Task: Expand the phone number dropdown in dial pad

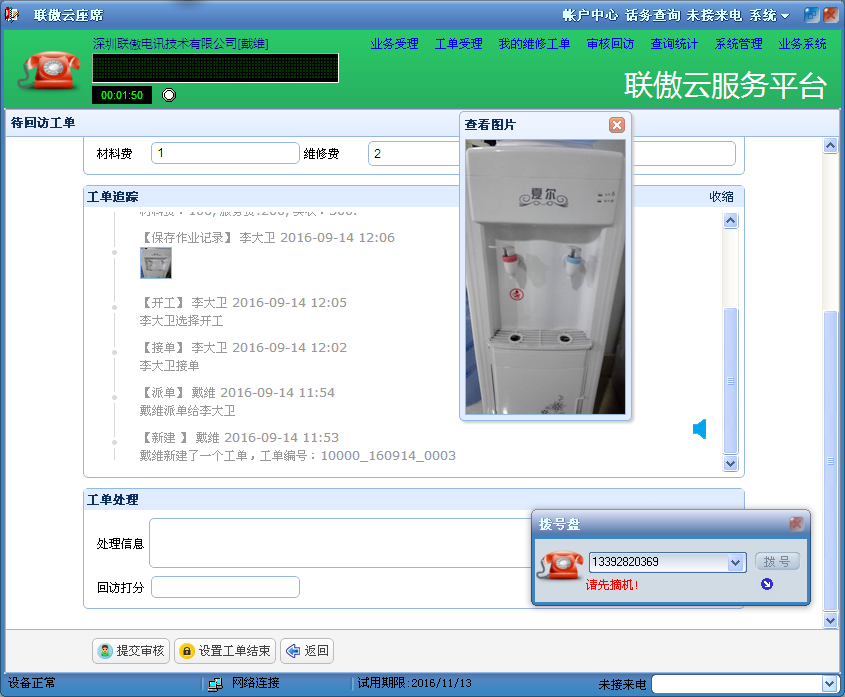Action: point(737,562)
